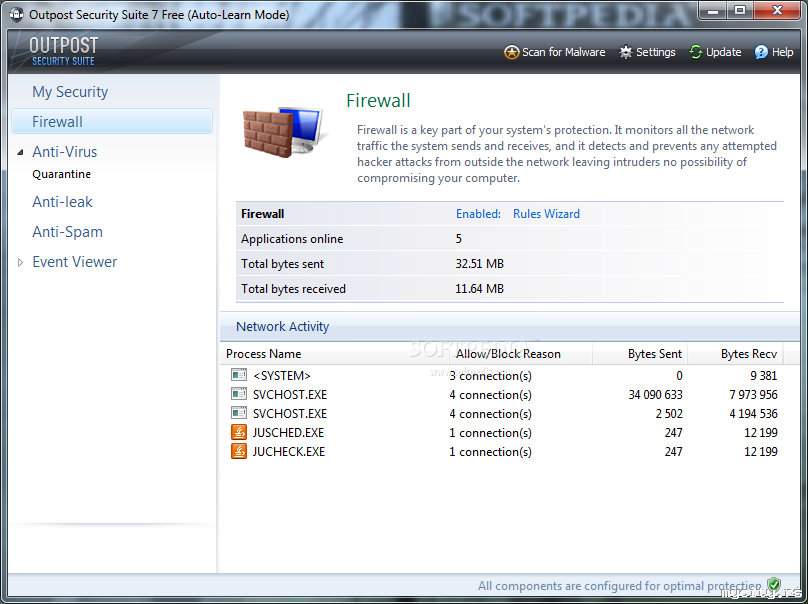Click the <SYSTEM> process icon
808x604 pixels.
239,375
